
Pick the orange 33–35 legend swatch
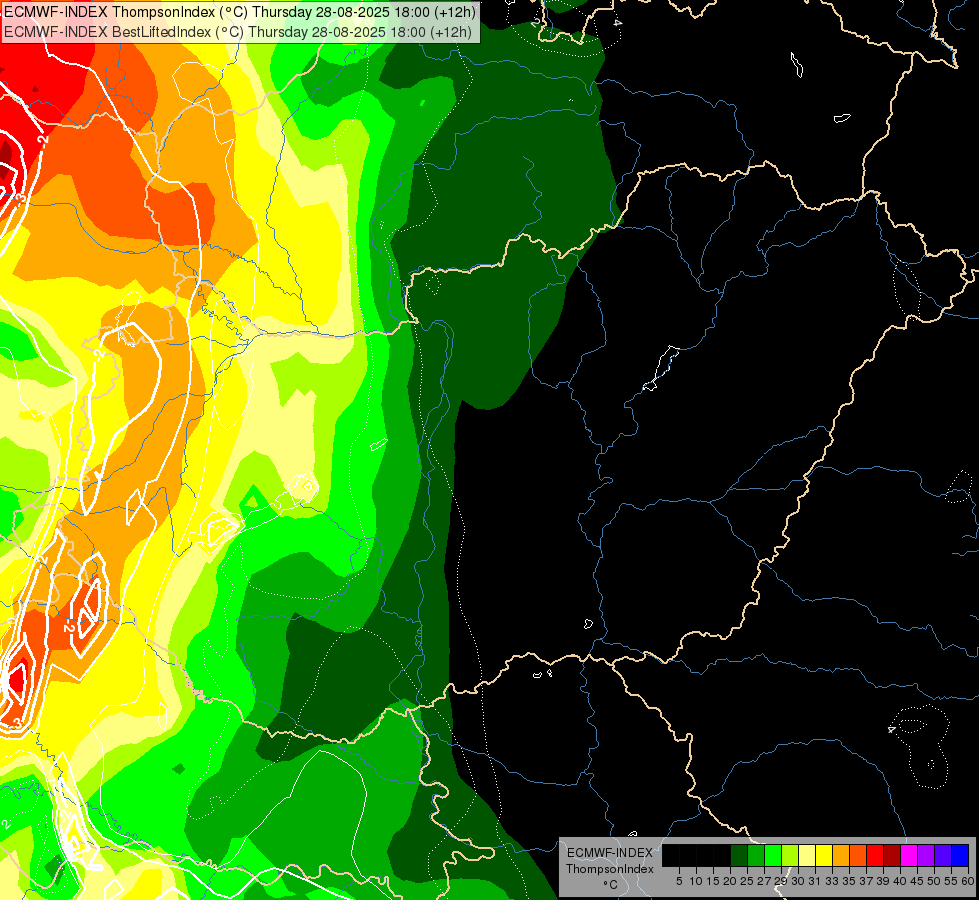tap(840, 855)
